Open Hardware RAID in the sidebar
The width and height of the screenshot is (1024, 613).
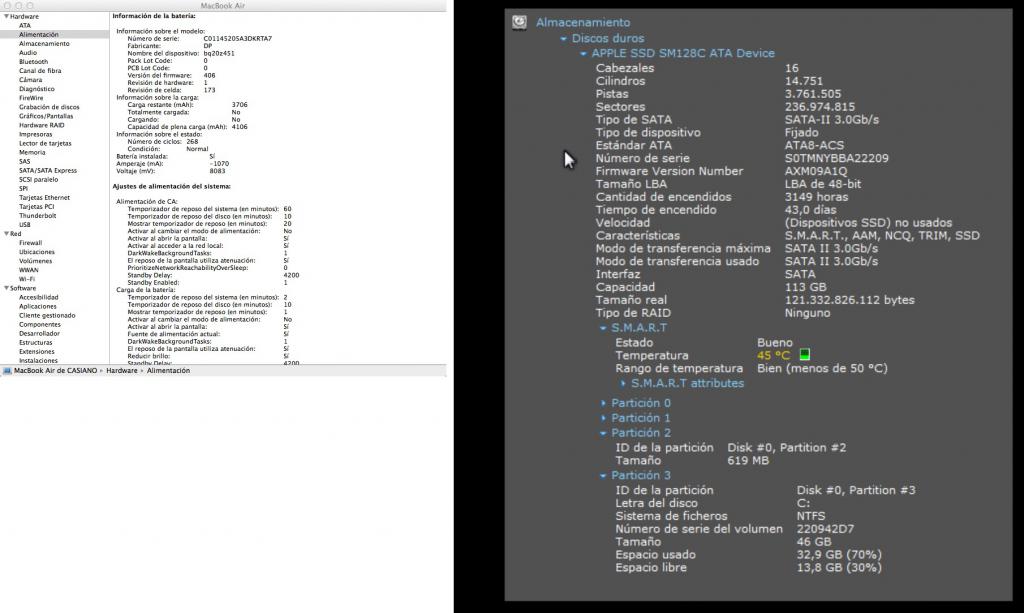coord(42,125)
